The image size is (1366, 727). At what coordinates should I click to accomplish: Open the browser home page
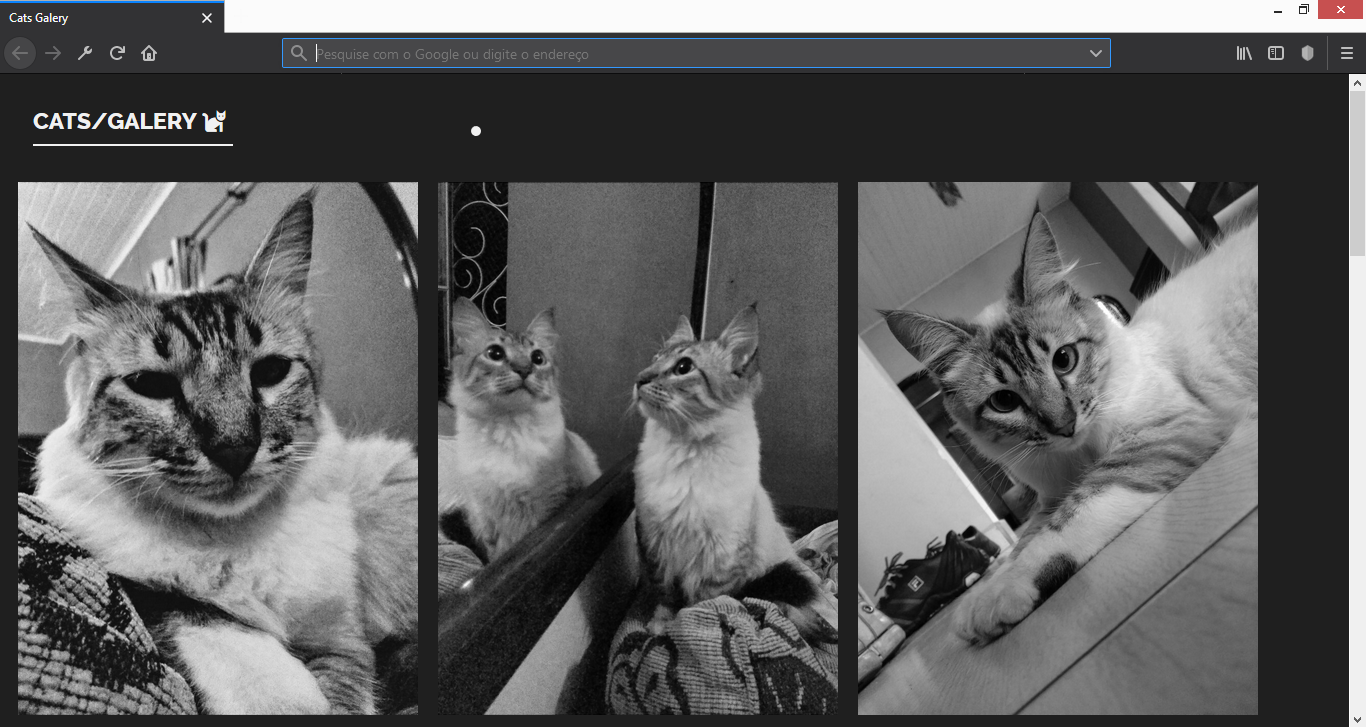tap(149, 53)
